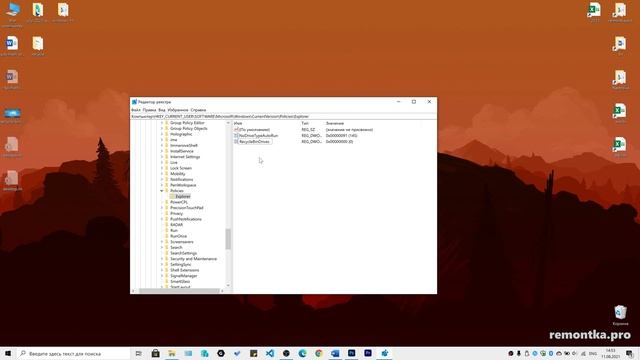
Task: Open File Explorer from the taskbar
Action: (x=172, y=353)
